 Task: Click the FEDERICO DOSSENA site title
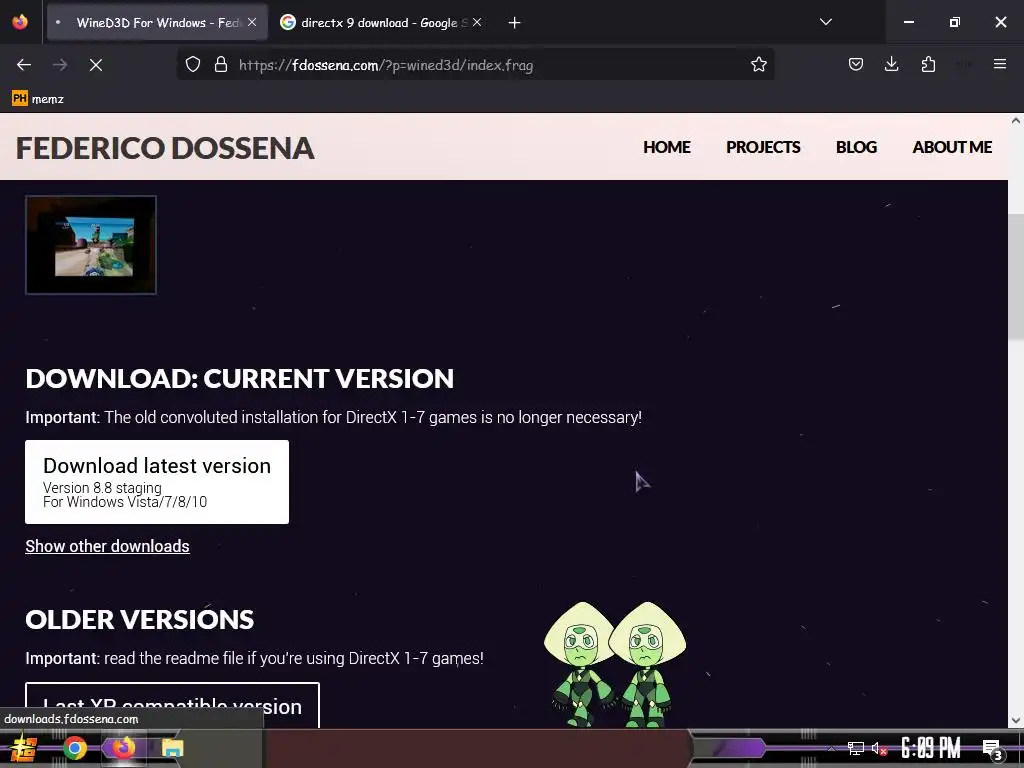(165, 148)
